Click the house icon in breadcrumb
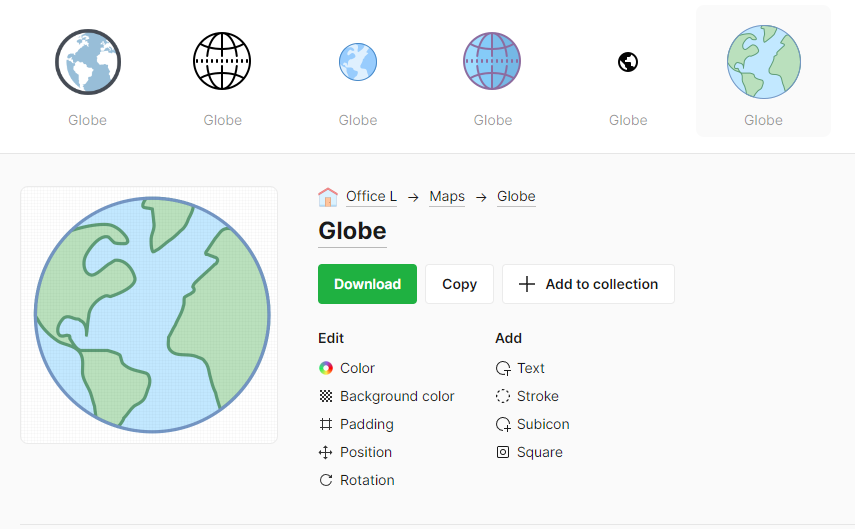The width and height of the screenshot is (855, 529). tap(328, 197)
